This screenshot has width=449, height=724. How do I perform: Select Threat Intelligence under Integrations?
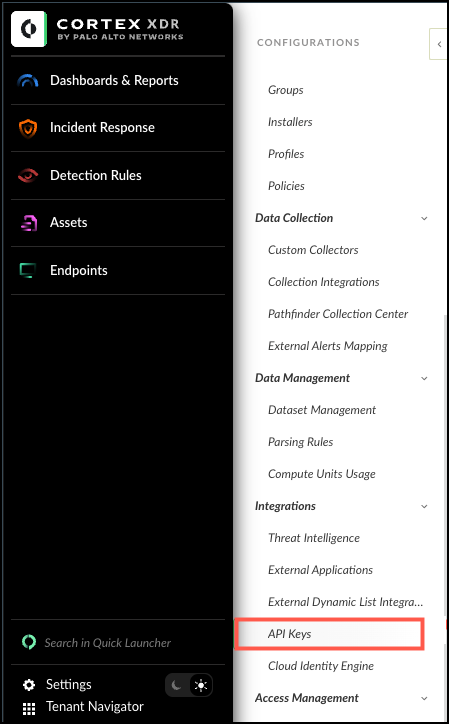pos(314,538)
